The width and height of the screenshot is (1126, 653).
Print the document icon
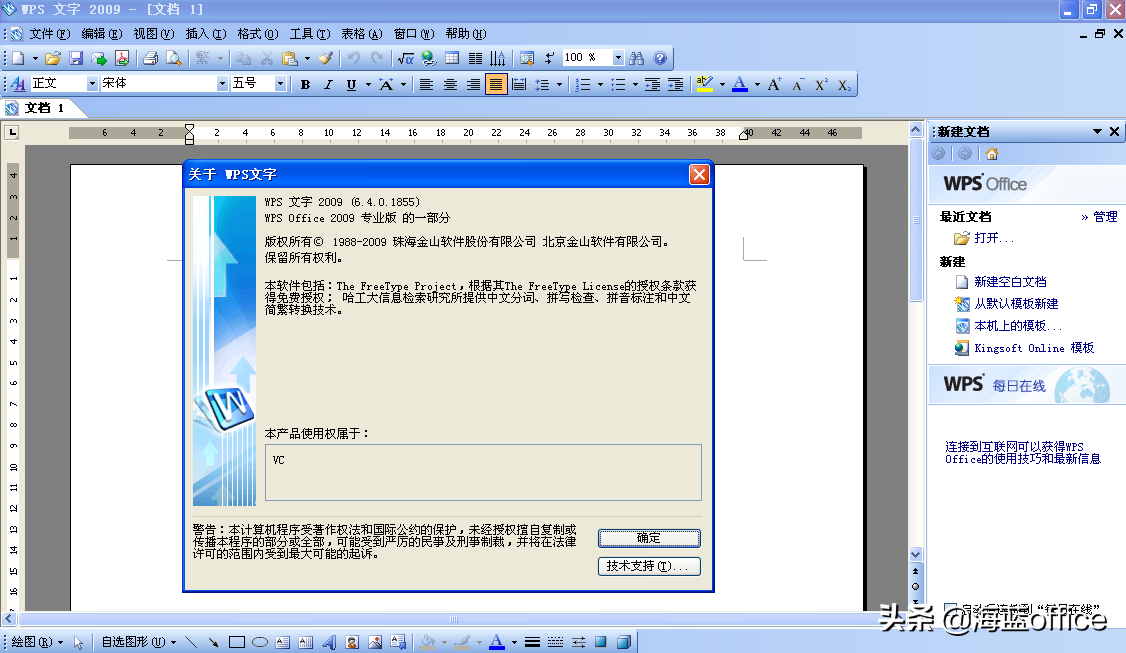coord(151,58)
